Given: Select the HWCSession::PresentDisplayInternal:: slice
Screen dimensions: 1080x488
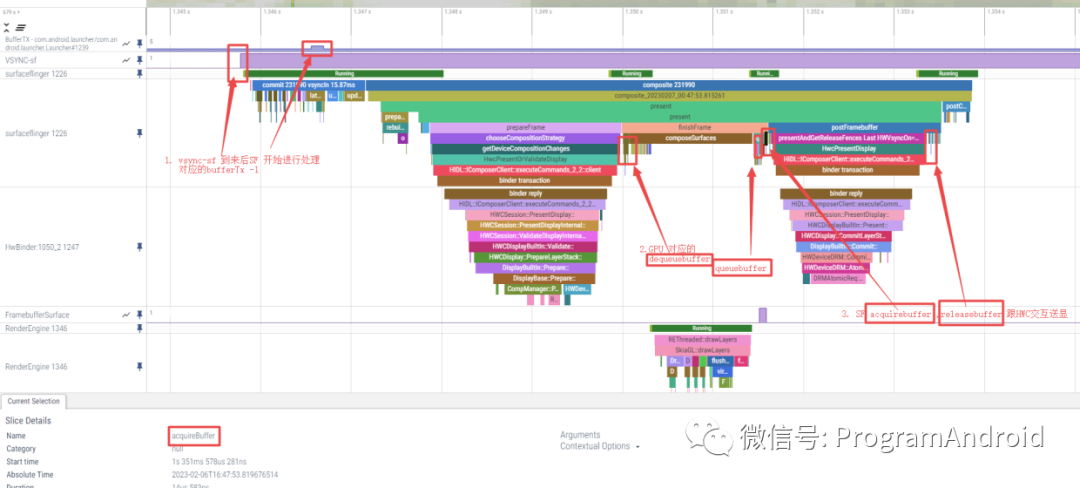Looking at the screenshot, I should pyautogui.click(x=532, y=225).
